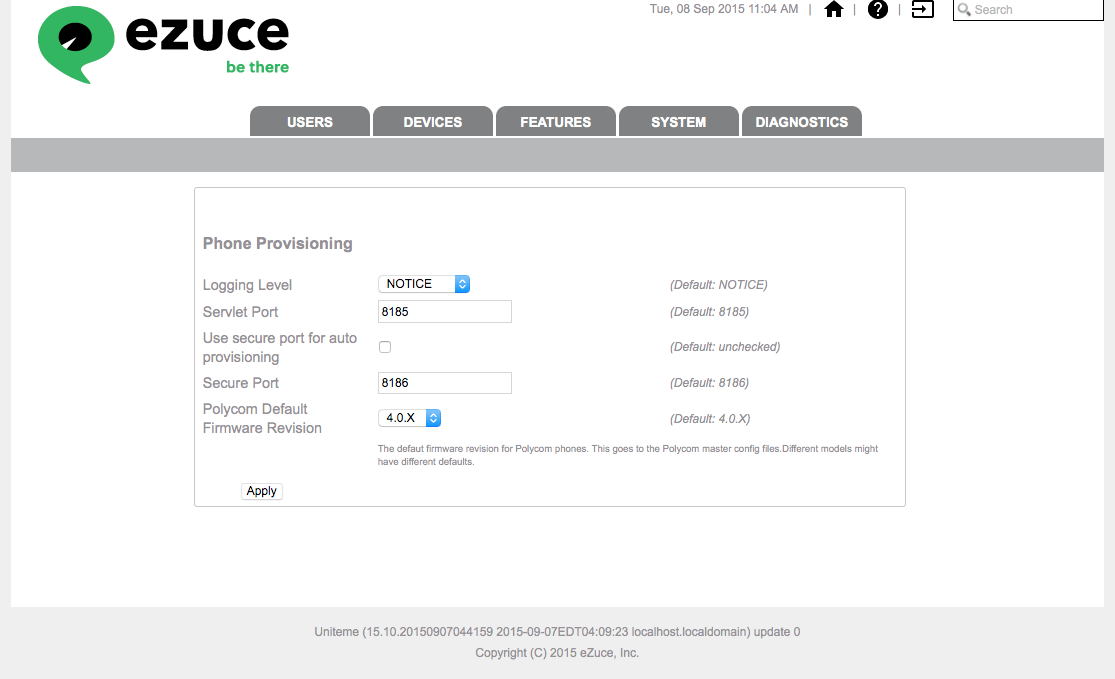The image size is (1115, 679).
Task: Click the eZuce logo
Action: (164, 44)
